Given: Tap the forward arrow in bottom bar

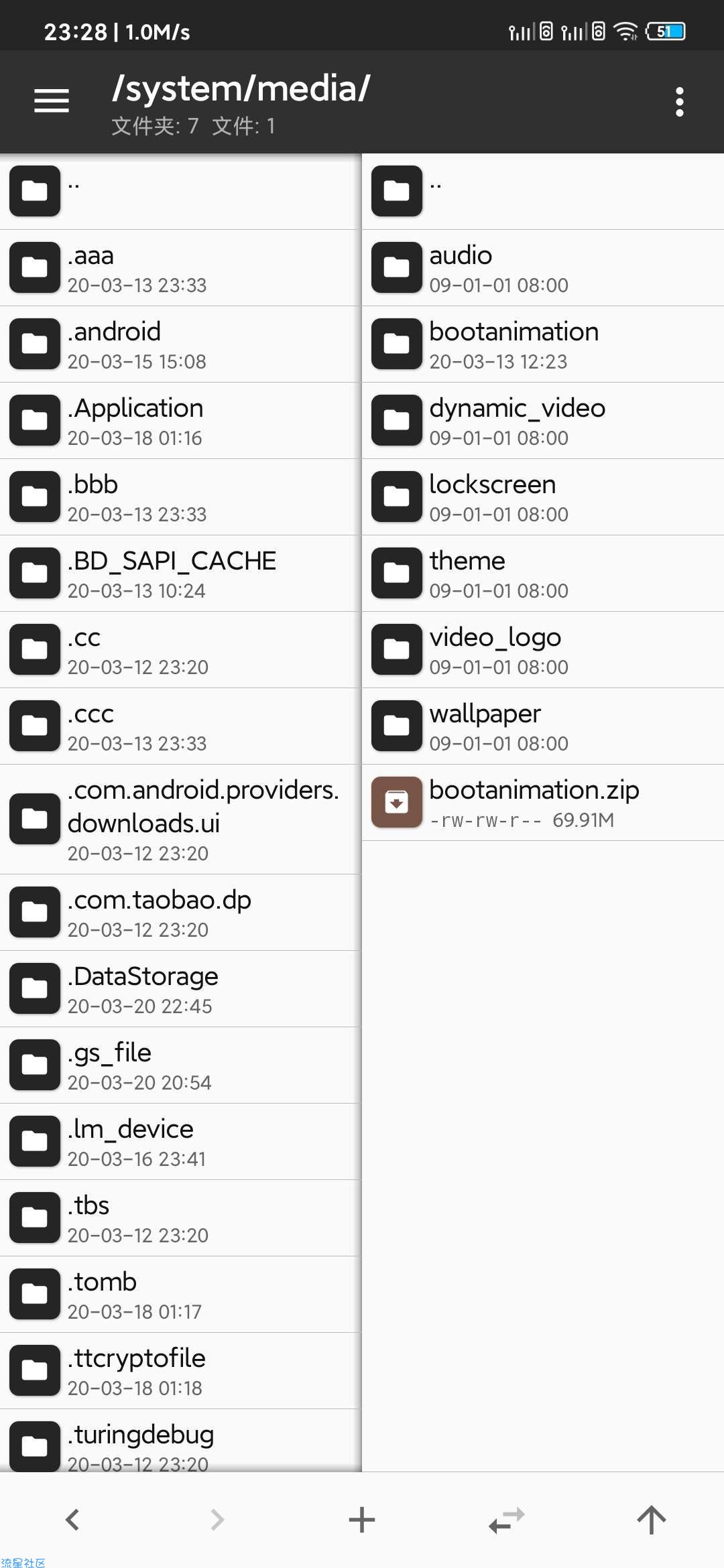Looking at the screenshot, I should tap(217, 1520).
